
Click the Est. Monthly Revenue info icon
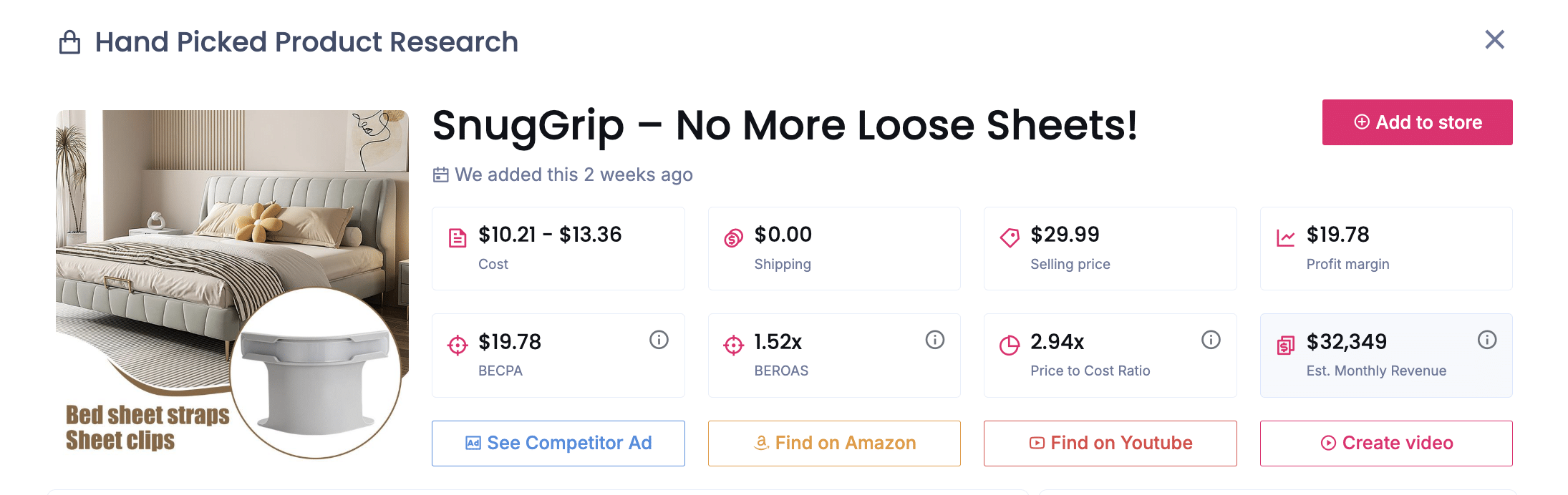[x=1487, y=340]
